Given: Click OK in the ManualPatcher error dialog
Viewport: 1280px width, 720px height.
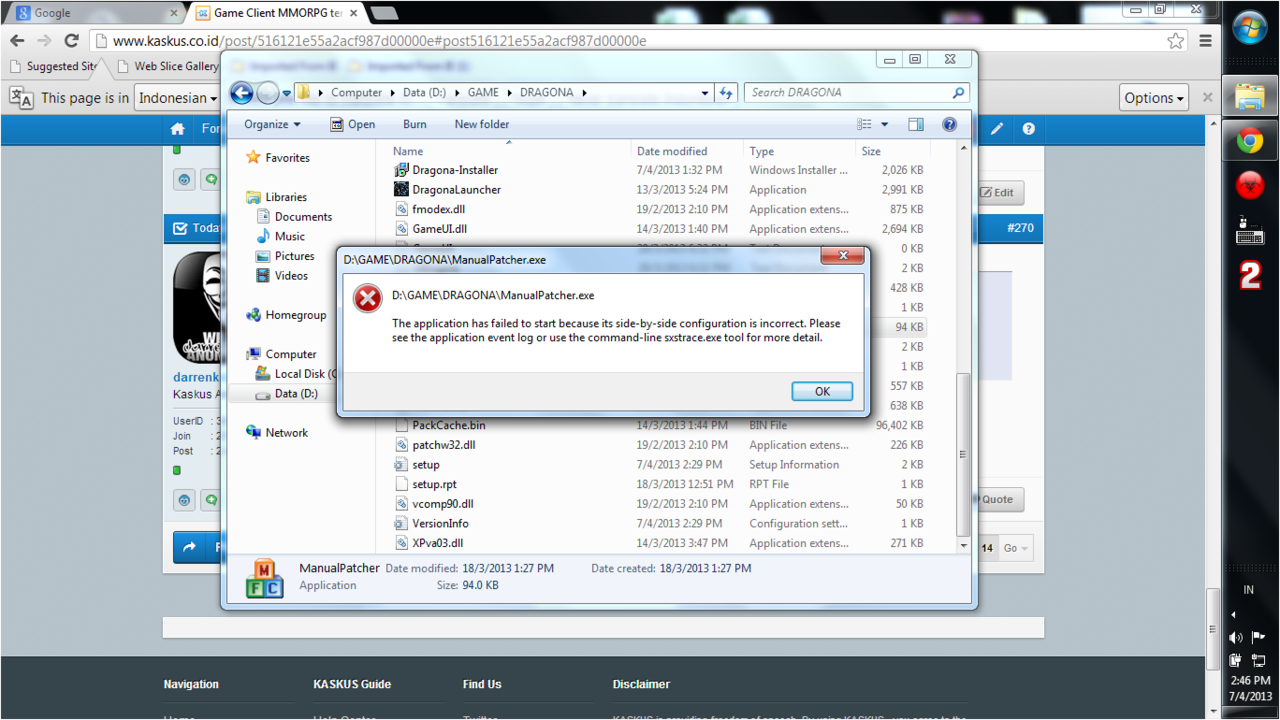Looking at the screenshot, I should 822,391.
